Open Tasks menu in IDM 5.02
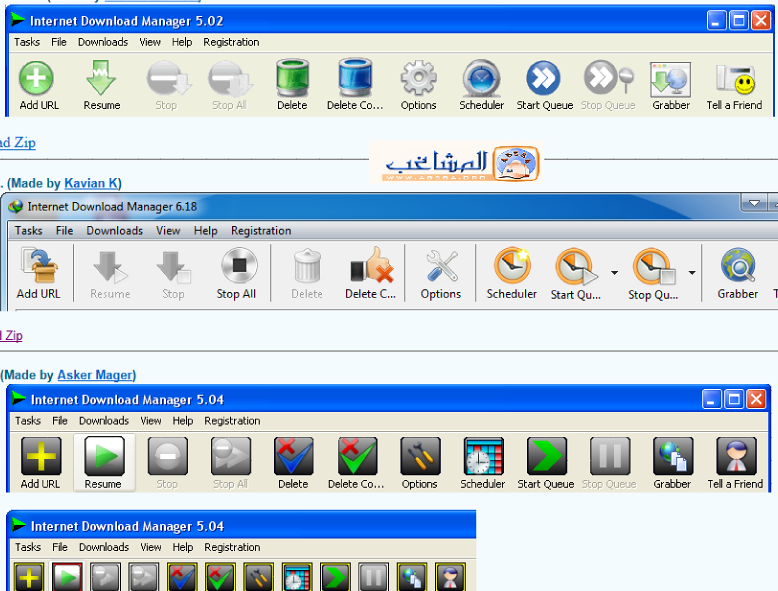Screen dimensions: 778x591 (27, 42)
